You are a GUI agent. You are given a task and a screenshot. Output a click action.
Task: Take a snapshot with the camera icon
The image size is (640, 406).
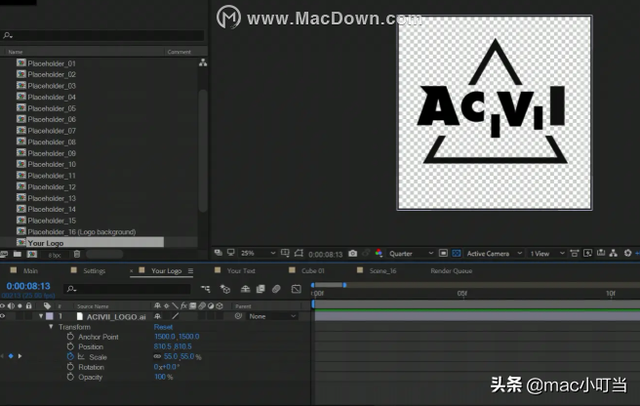[353, 253]
